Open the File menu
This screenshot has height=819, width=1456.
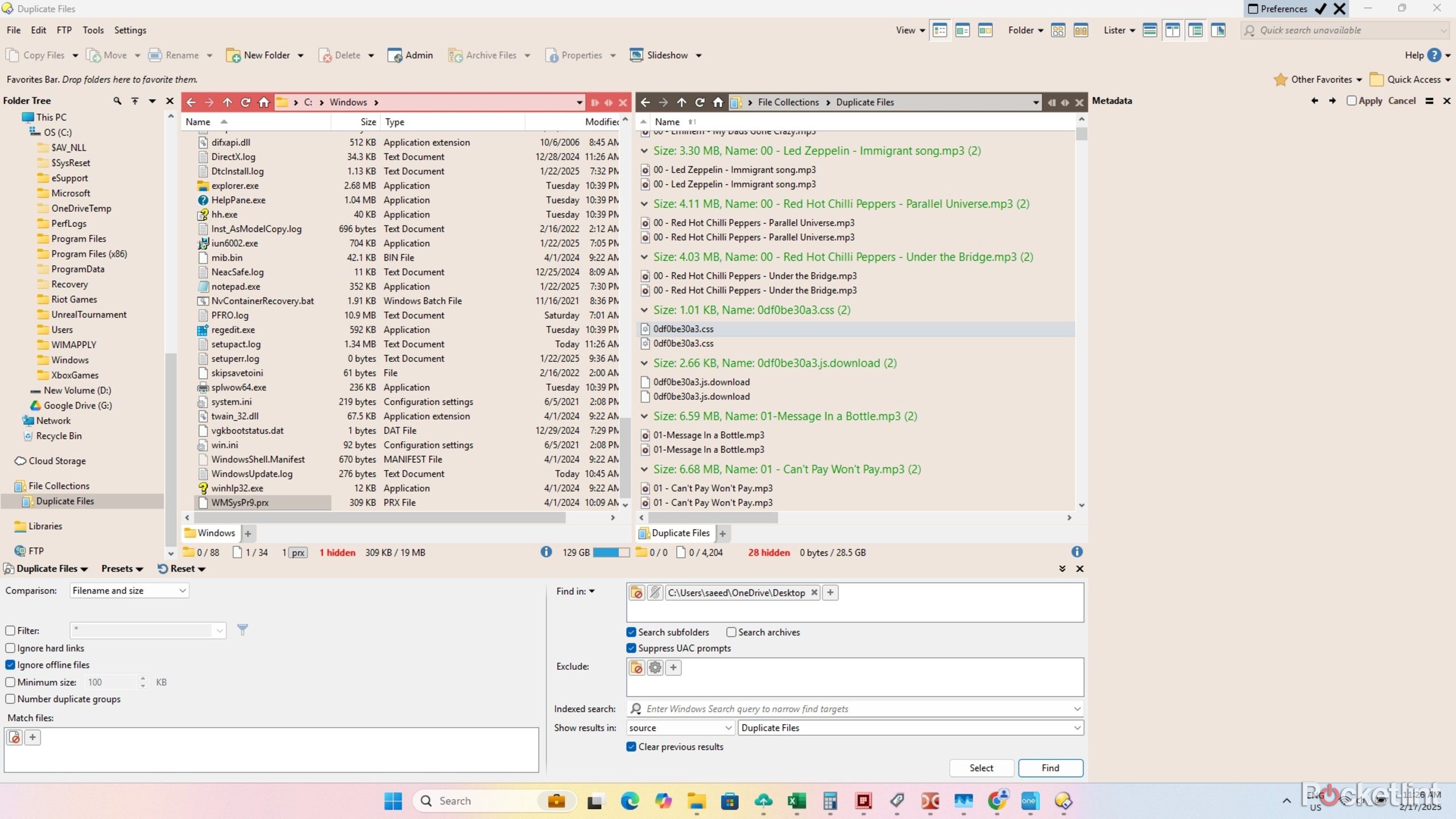pos(14,30)
